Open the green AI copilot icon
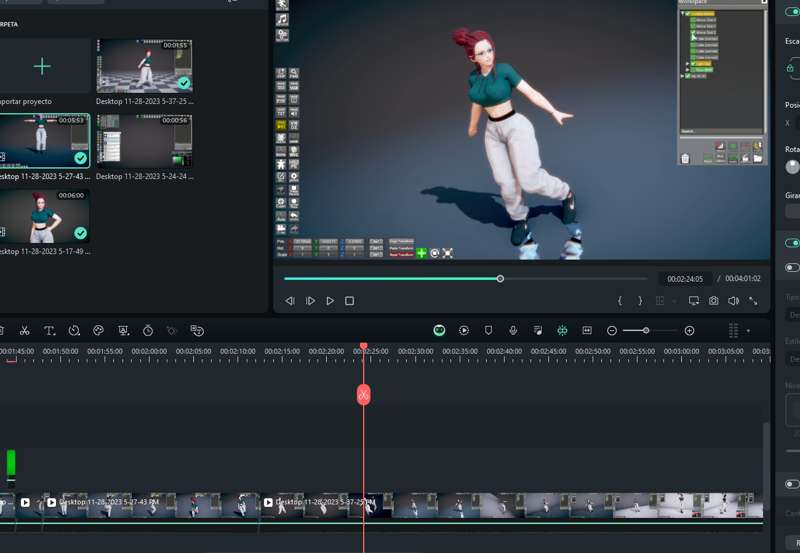Image resolution: width=800 pixels, height=553 pixels. pos(439,331)
